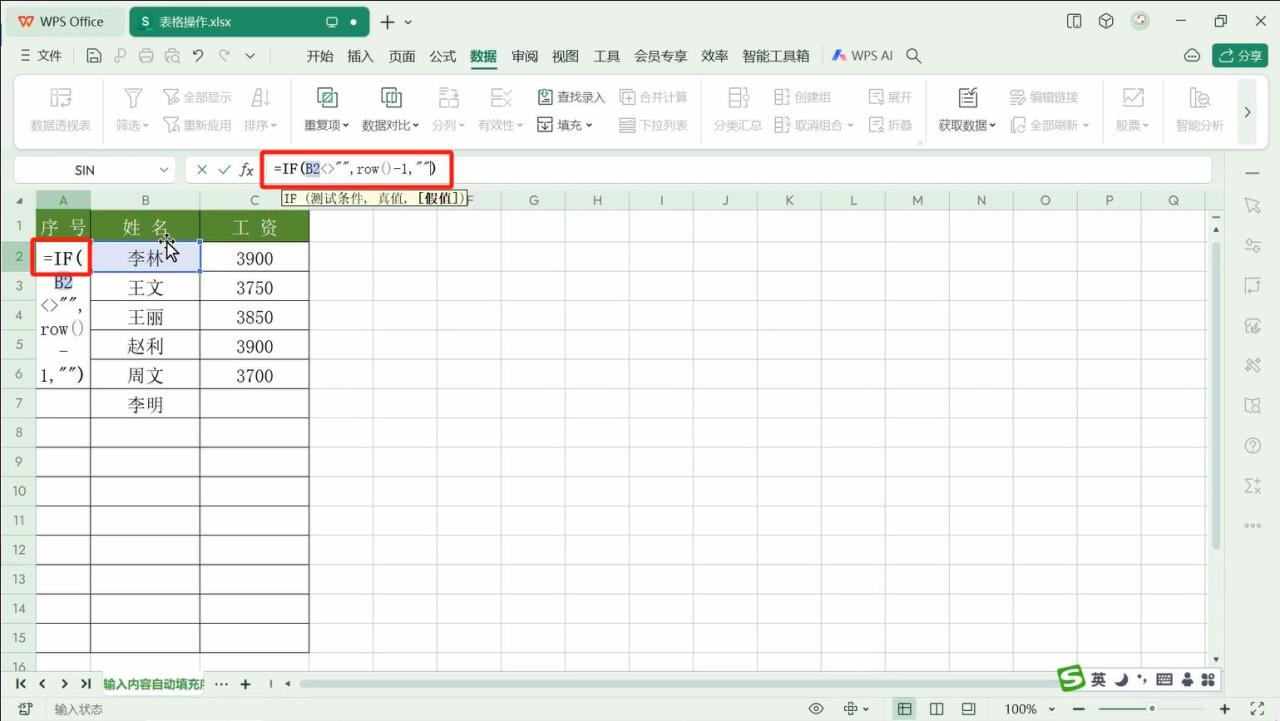This screenshot has height=721, width=1280.
Task: Select cell B3 containing 王文
Action: point(145,288)
